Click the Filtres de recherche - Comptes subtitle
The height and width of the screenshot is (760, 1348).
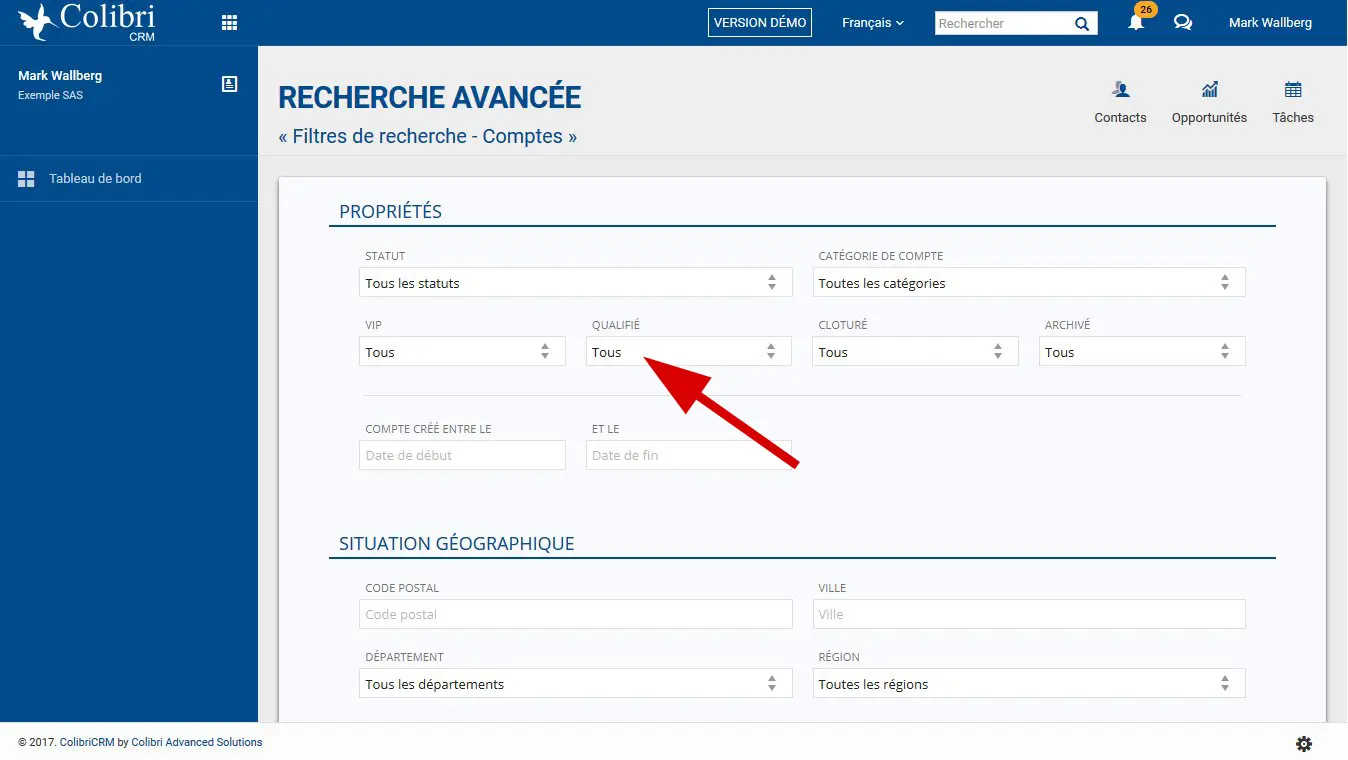coord(428,136)
